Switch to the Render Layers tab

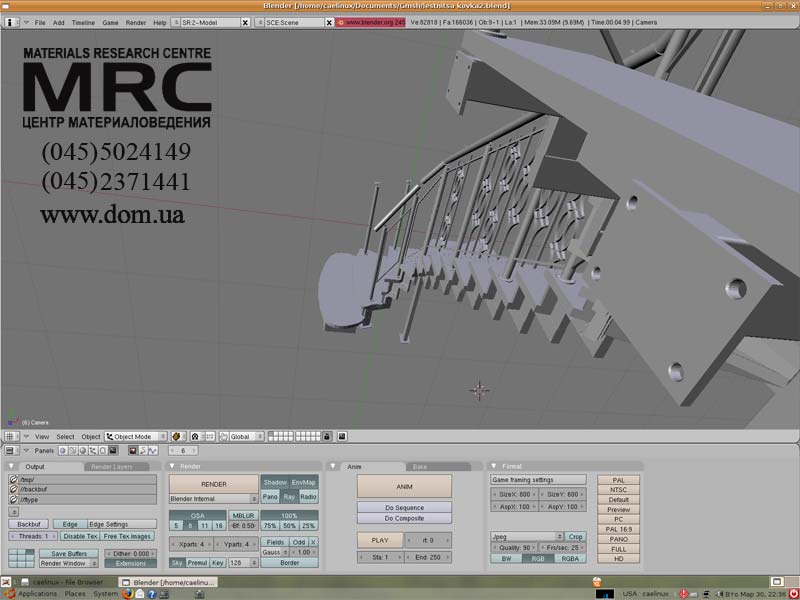(116, 467)
